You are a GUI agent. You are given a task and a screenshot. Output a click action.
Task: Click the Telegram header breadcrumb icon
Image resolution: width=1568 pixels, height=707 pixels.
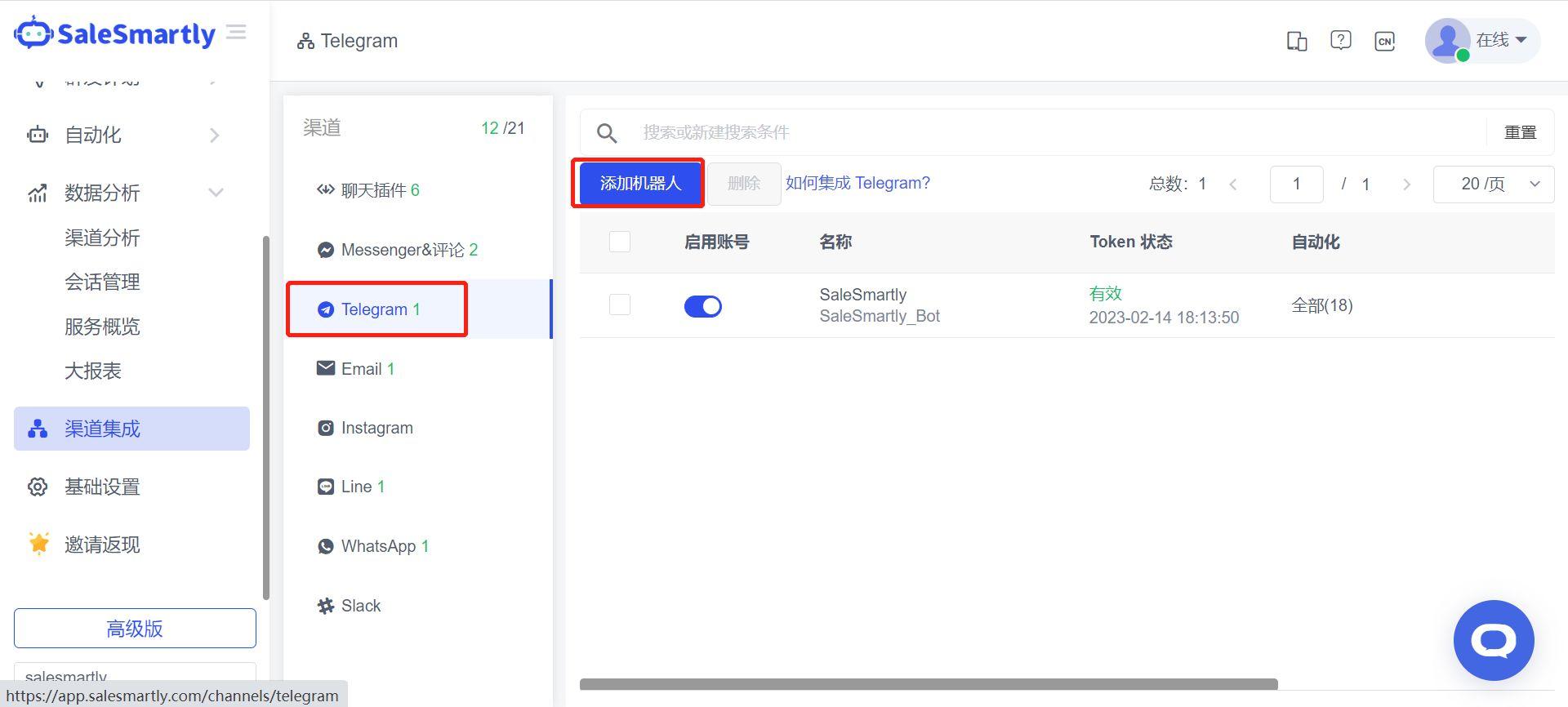click(x=305, y=41)
